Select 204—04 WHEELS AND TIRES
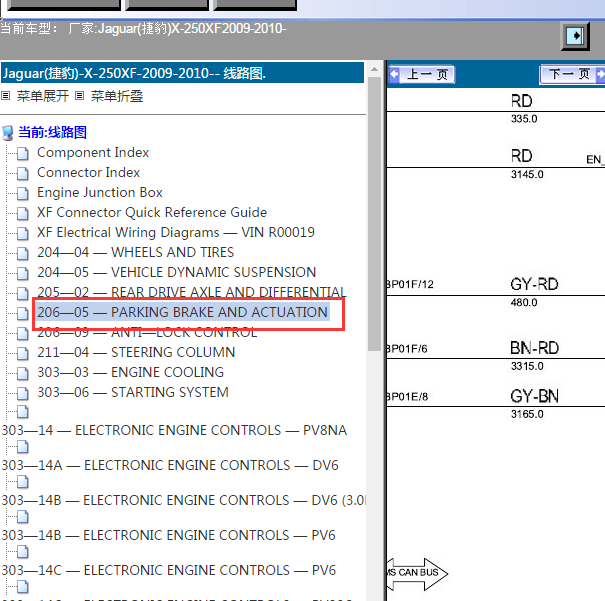 click(x=135, y=252)
